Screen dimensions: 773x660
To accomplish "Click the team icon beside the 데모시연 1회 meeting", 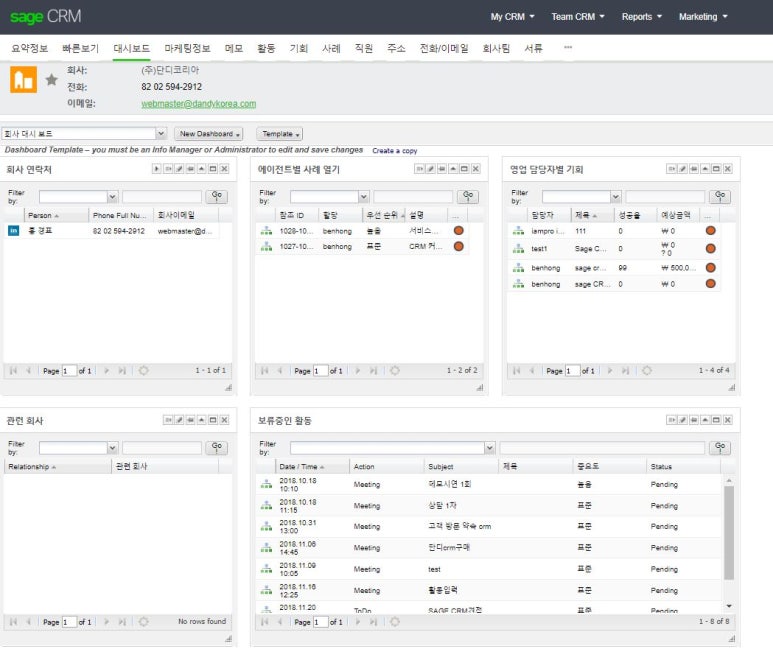I will coord(266,484).
